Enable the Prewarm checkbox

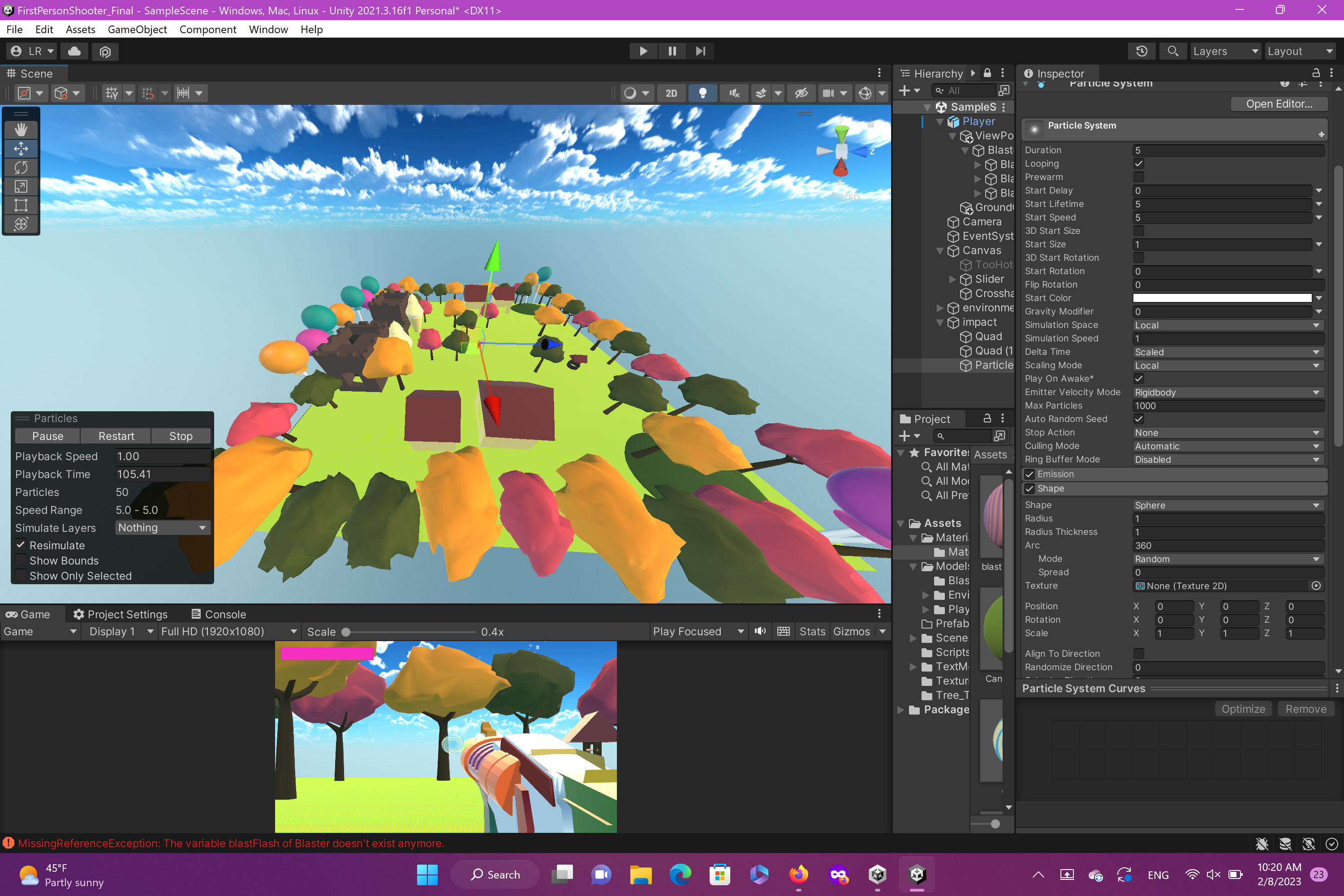pyautogui.click(x=1138, y=177)
